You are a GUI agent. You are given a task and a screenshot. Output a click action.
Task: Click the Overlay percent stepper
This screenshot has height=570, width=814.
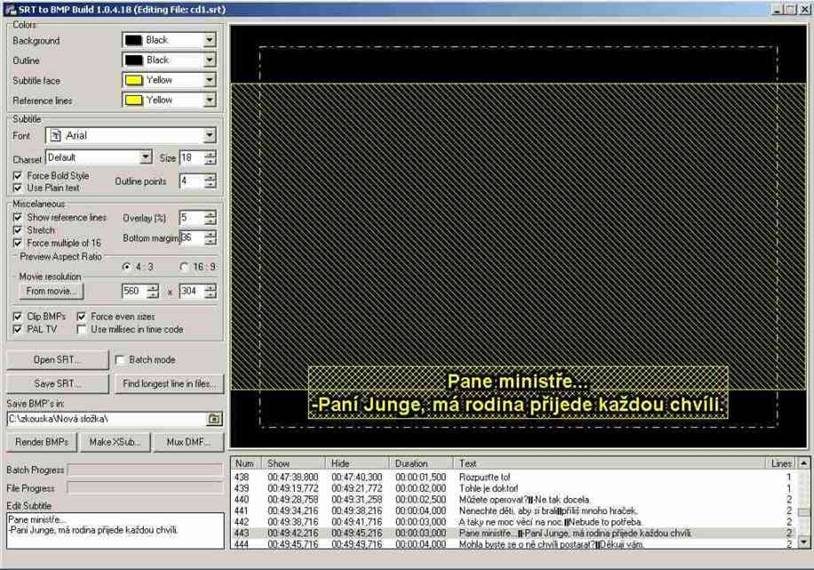click(x=210, y=218)
